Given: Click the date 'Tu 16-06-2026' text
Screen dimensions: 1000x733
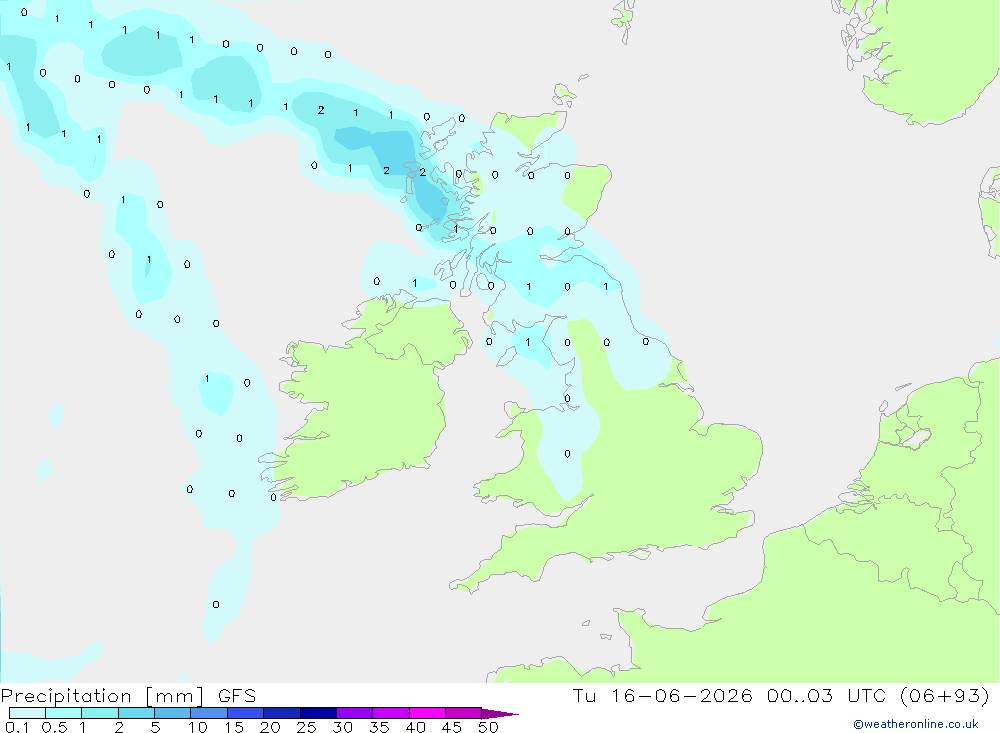Looking at the screenshot, I should click(x=663, y=695).
